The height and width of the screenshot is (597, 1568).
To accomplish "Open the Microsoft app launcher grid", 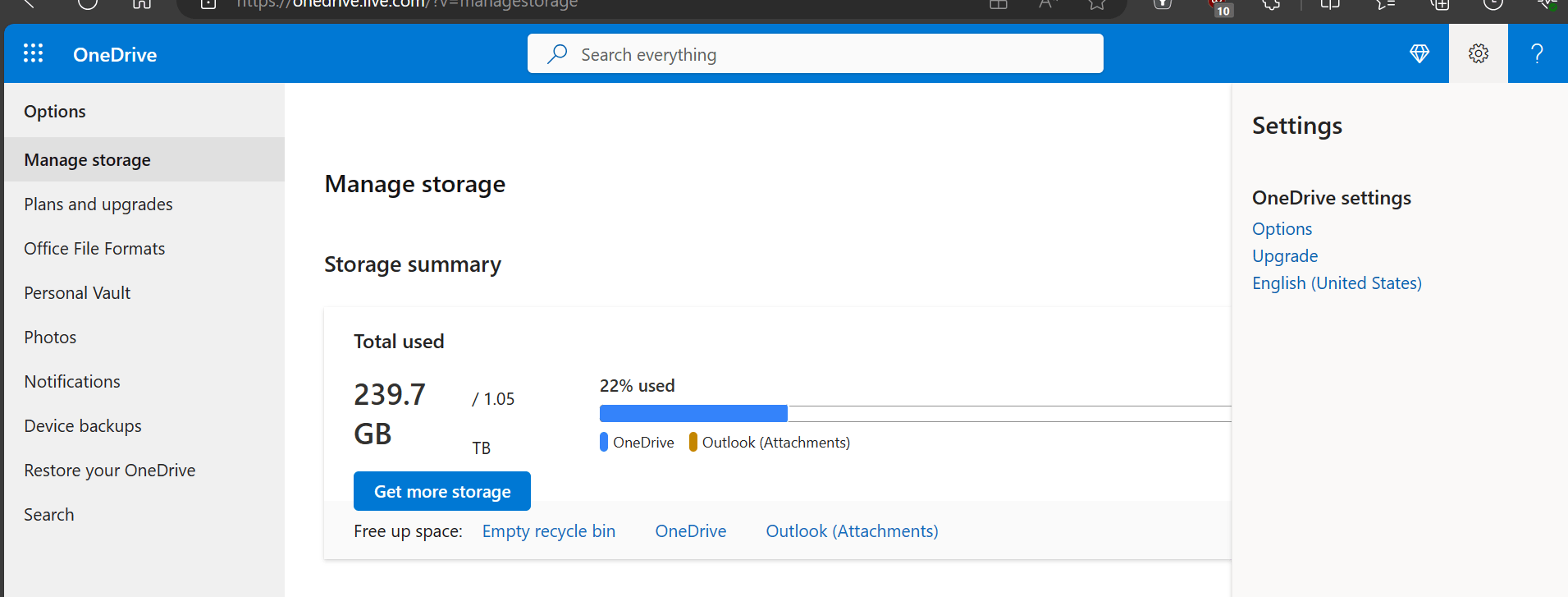I will pos(33,53).
